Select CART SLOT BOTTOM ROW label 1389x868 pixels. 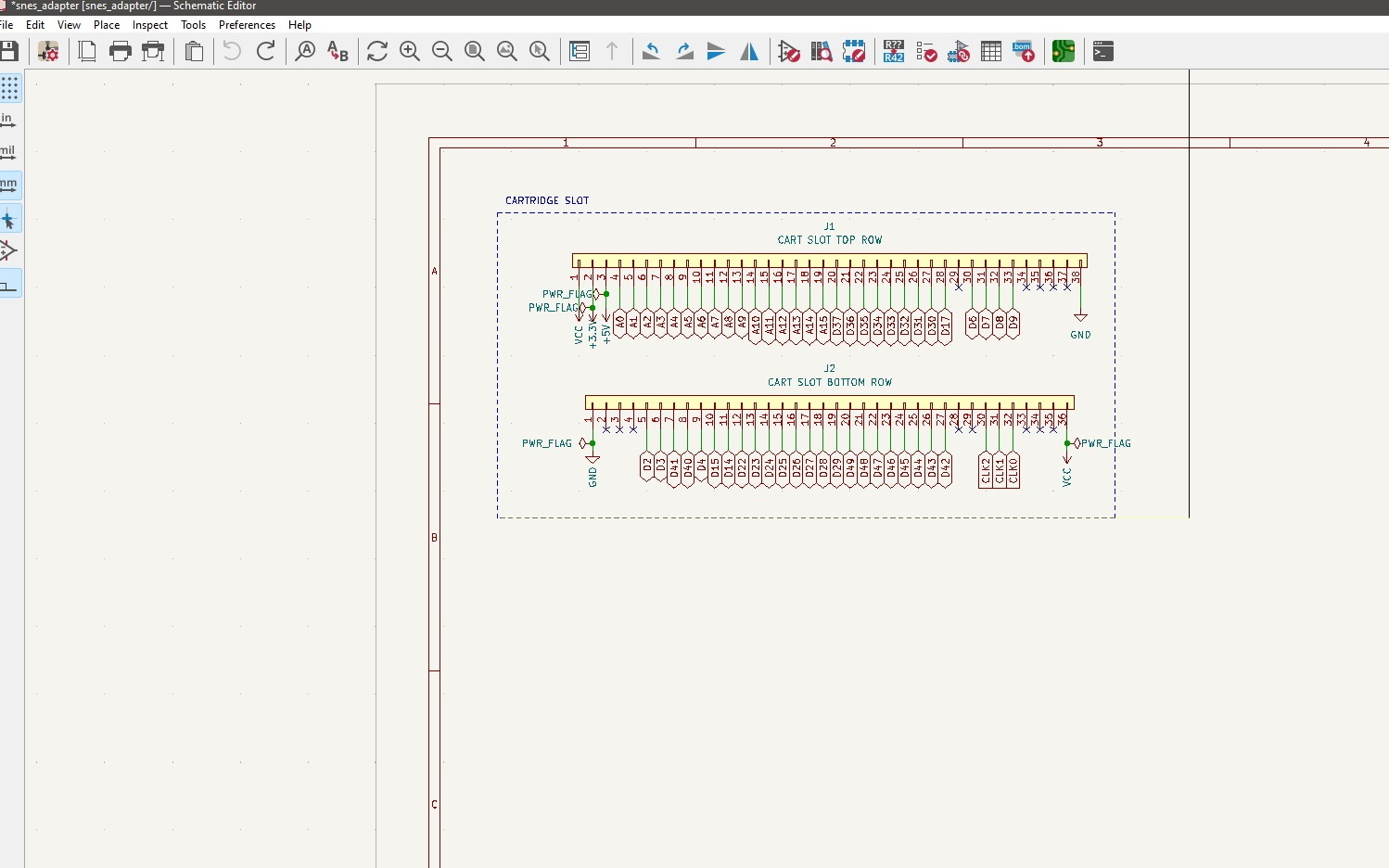[x=830, y=382]
